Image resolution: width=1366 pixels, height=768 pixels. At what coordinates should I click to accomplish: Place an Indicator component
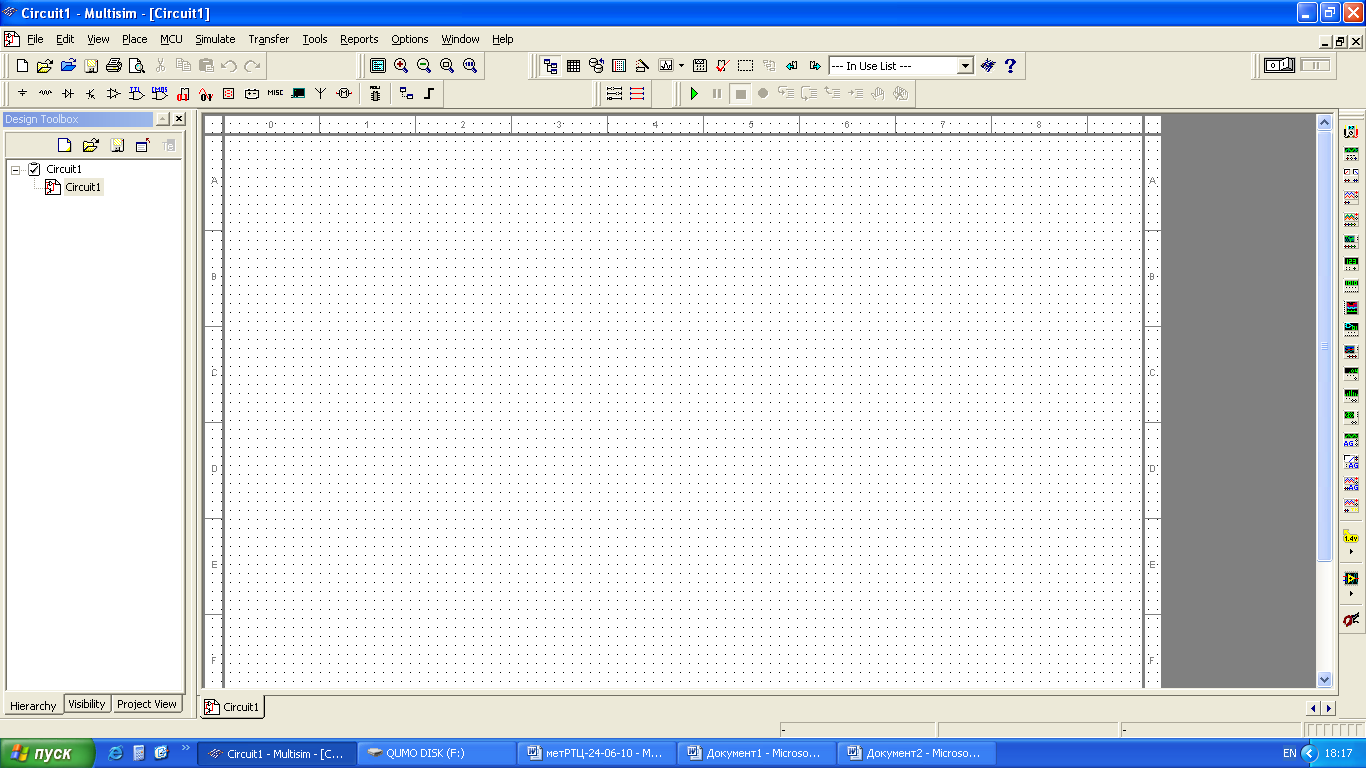click(229, 94)
